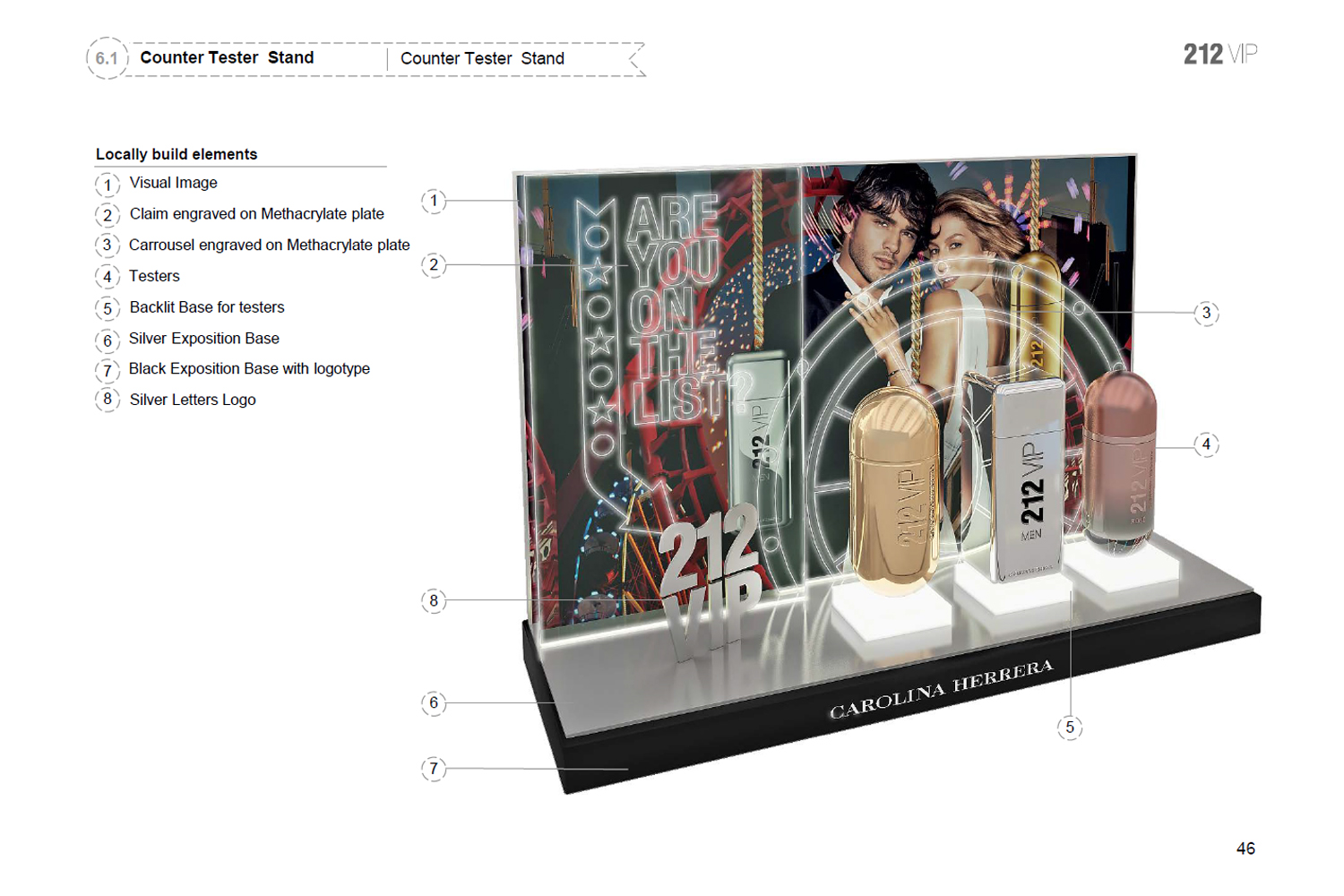
Task: Click the "Locally build elements" heading
Action: tap(177, 154)
